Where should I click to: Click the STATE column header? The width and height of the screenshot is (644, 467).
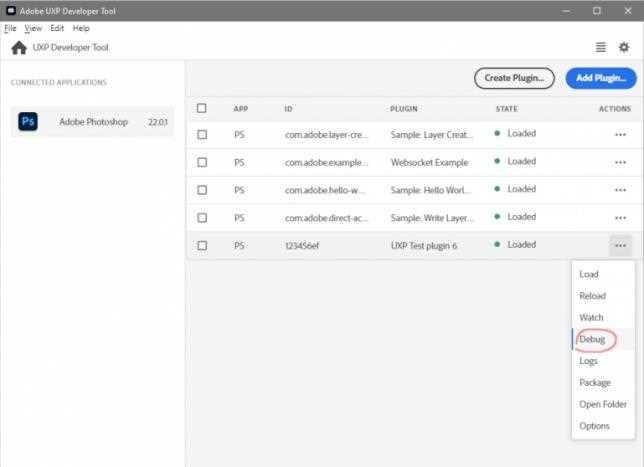pos(506,109)
